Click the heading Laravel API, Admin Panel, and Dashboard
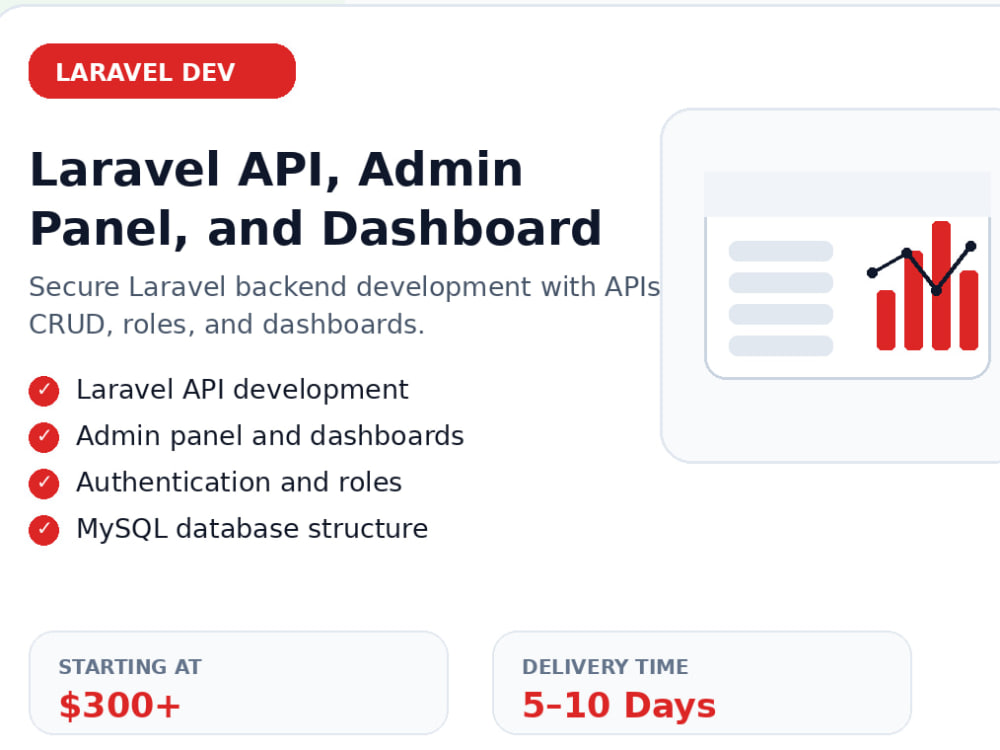 [316, 198]
